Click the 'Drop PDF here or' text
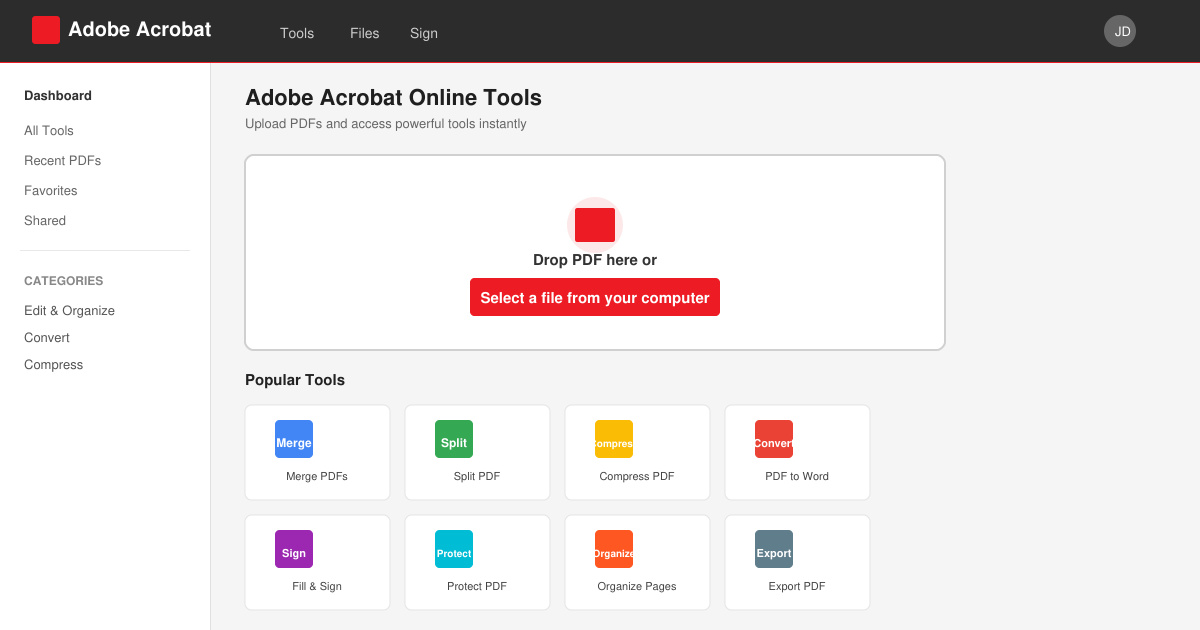 click(x=595, y=260)
